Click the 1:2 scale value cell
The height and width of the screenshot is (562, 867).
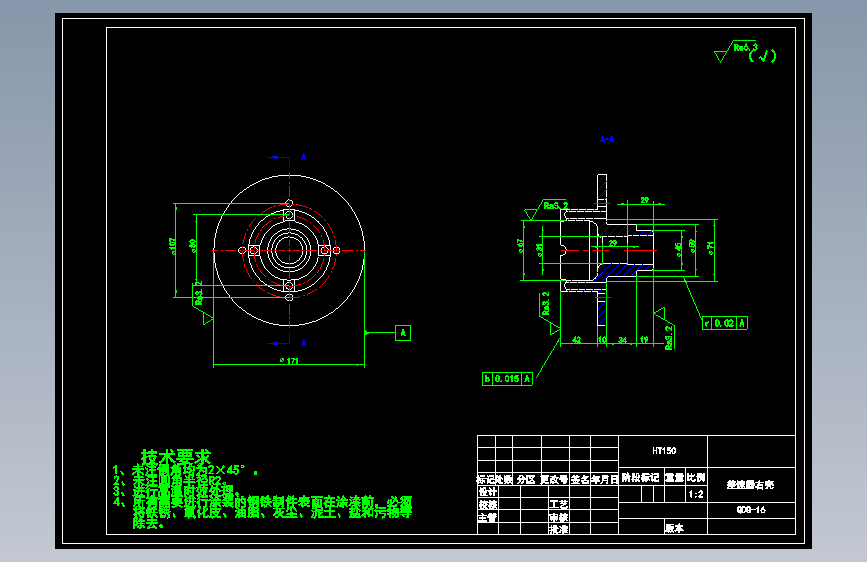click(696, 494)
